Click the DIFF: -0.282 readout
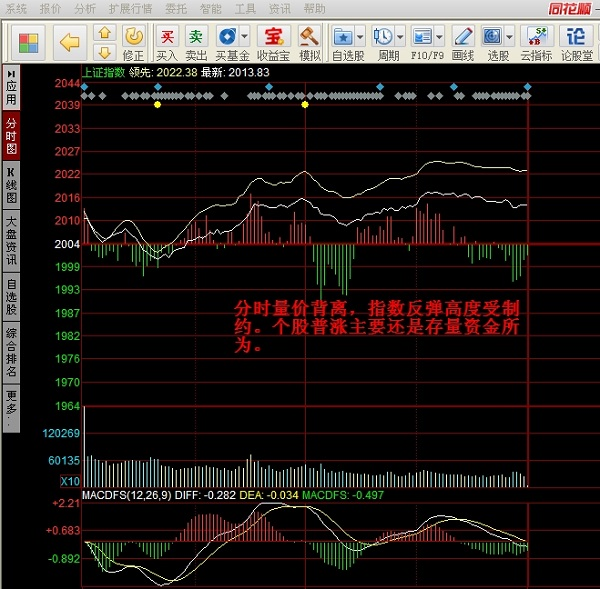The image size is (600, 589). [205, 495]
